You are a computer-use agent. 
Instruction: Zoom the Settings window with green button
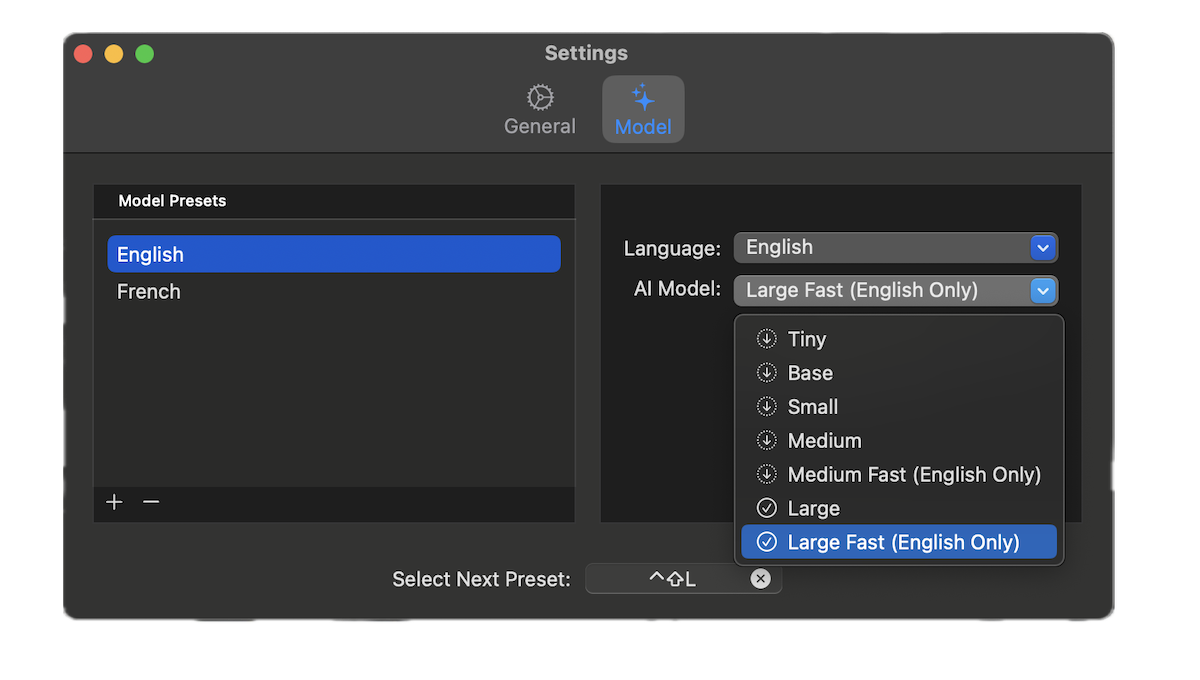click(x=145, y=54)
